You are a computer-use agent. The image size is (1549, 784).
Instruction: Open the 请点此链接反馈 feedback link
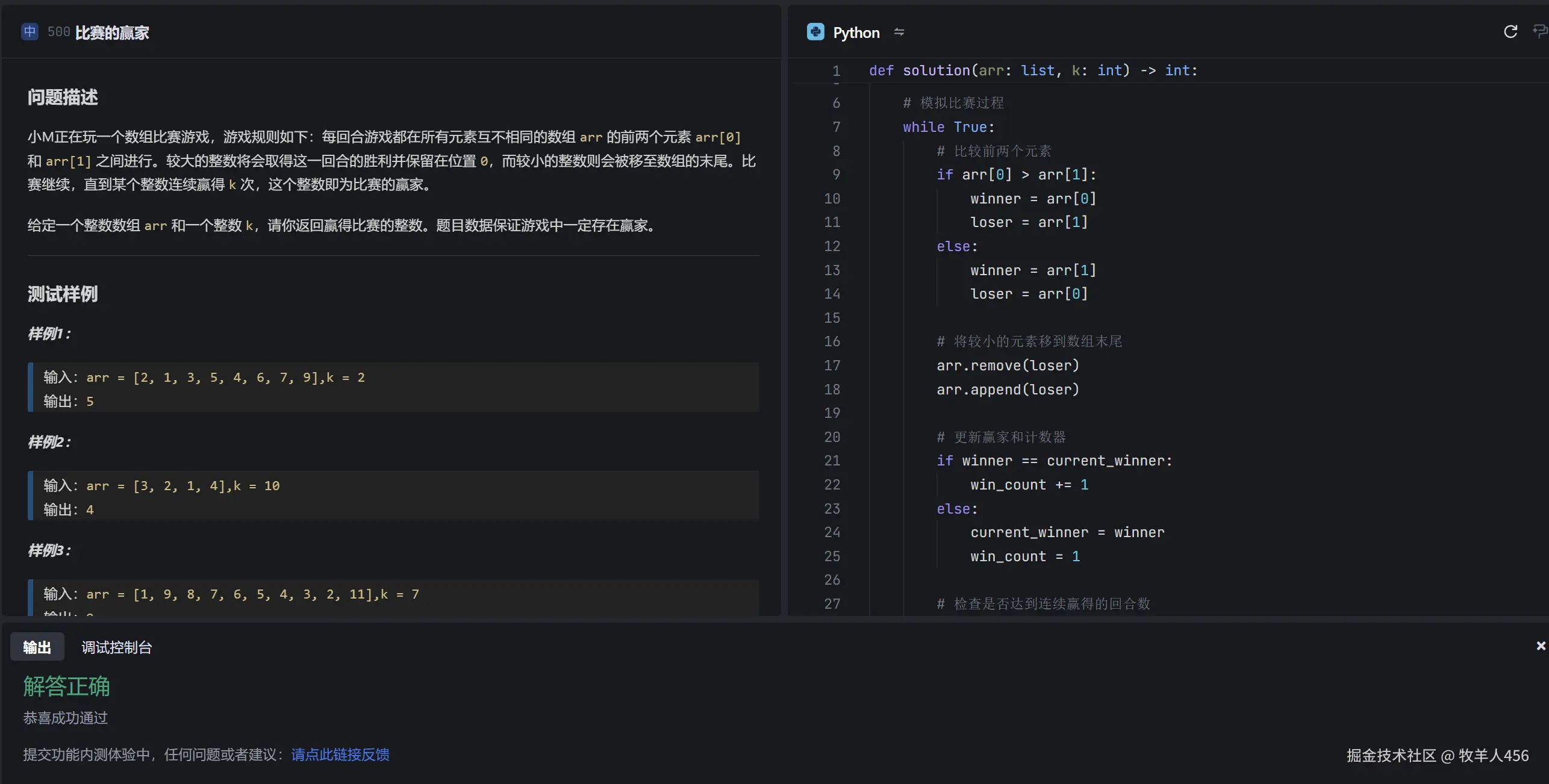[x=340, y=754]
